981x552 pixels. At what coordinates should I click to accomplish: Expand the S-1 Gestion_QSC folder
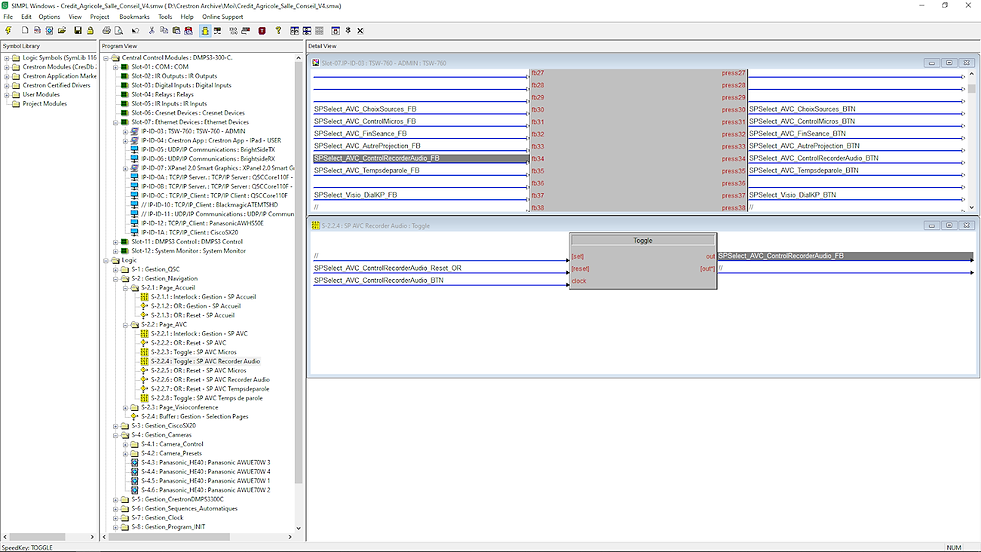(116, 269)
